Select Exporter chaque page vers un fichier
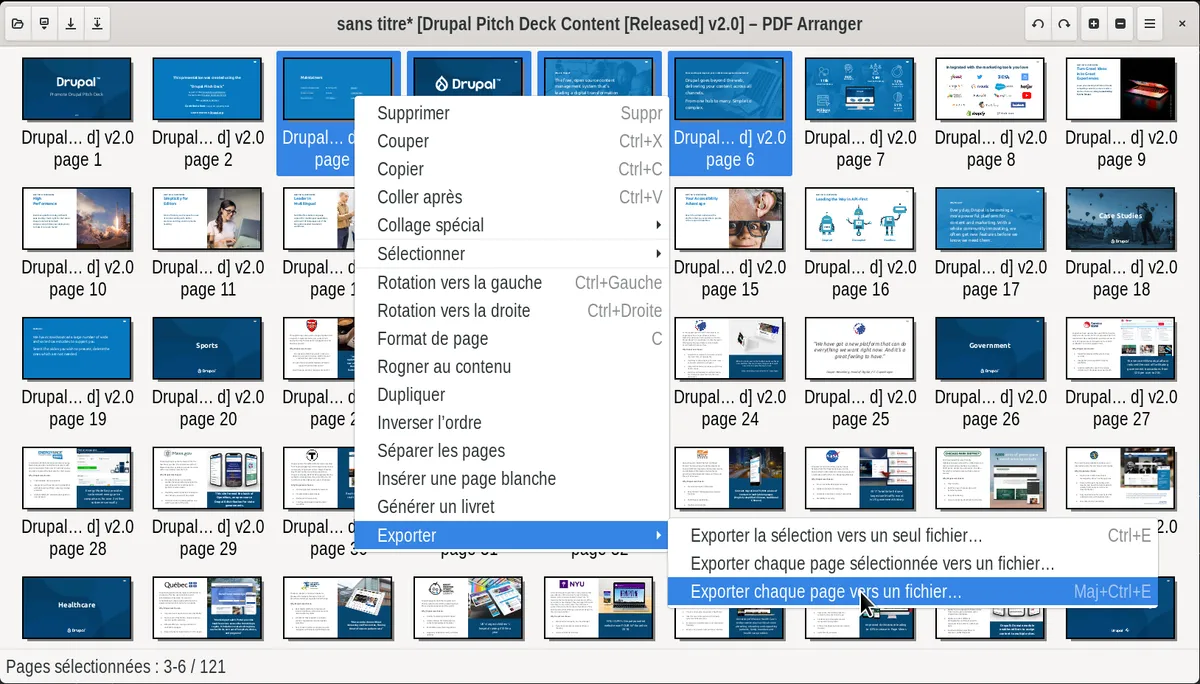The height and width of the screenshot is (684, 1200). click(x=913, y=592)
